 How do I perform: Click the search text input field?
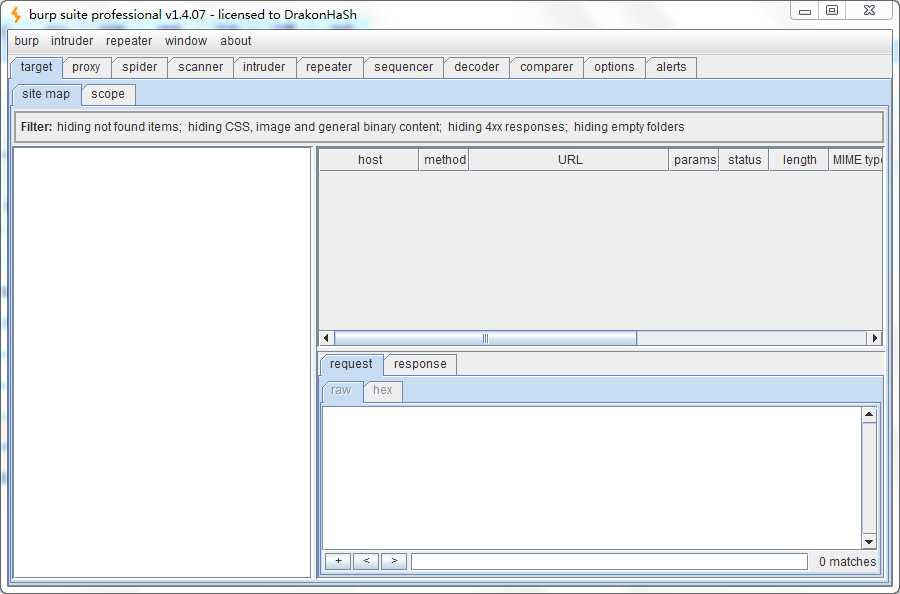tap(610, 561)
